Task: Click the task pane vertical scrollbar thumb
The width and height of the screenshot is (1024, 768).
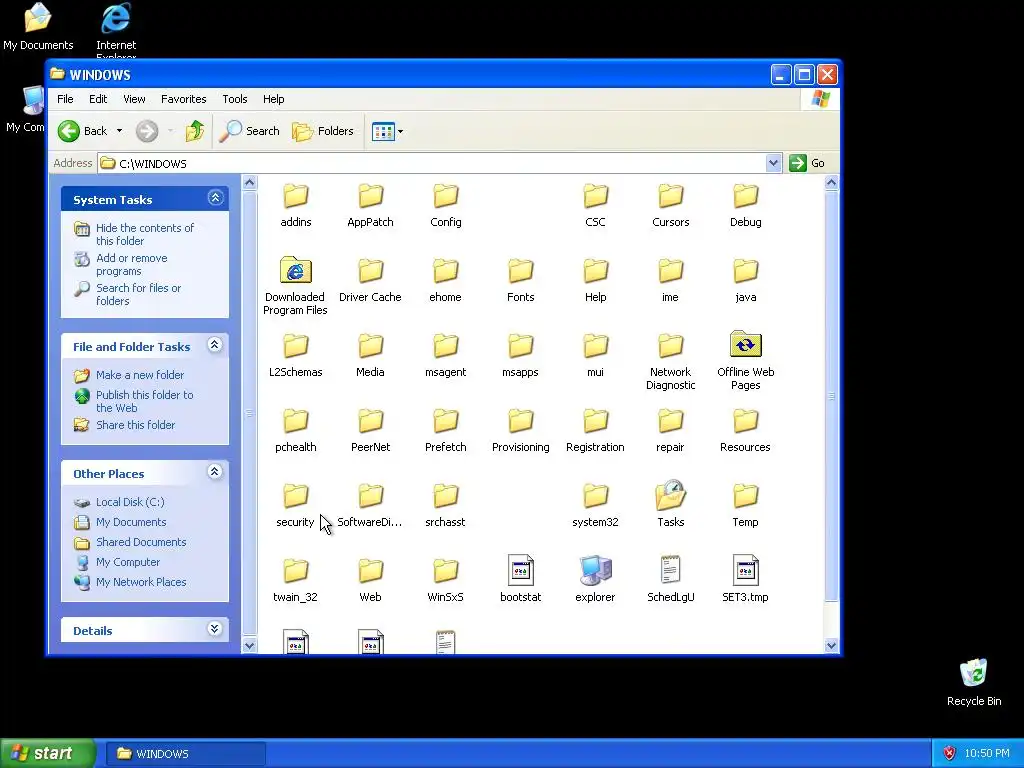Action: pos(249,413)
